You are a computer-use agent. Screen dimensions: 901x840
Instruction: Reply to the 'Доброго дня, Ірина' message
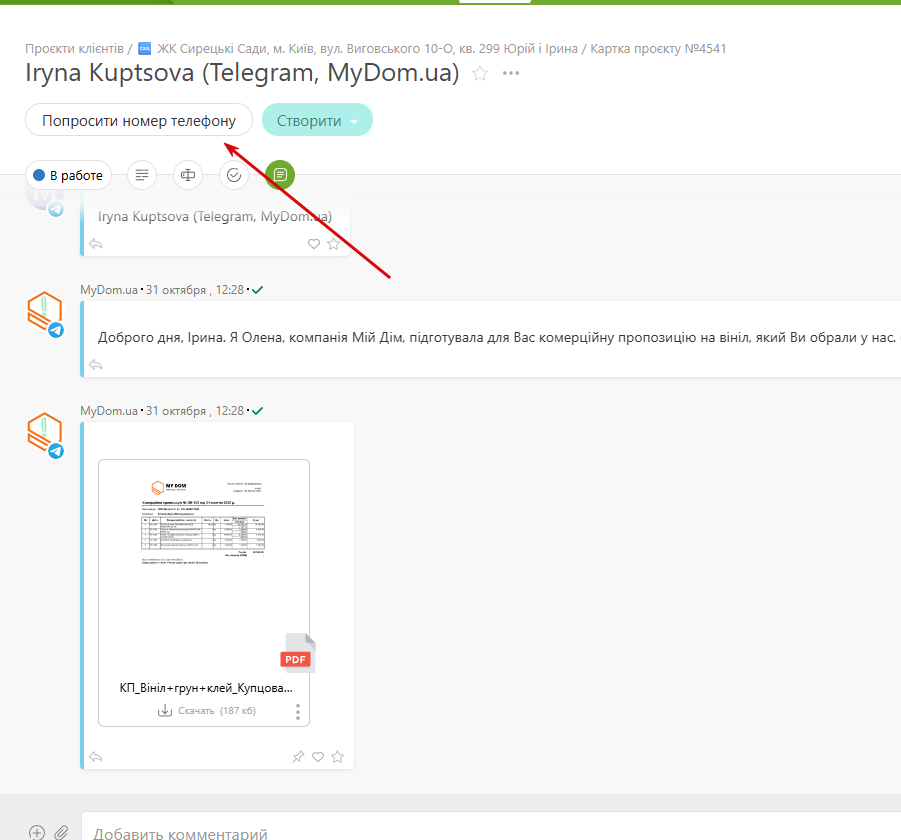click(96, 365)
